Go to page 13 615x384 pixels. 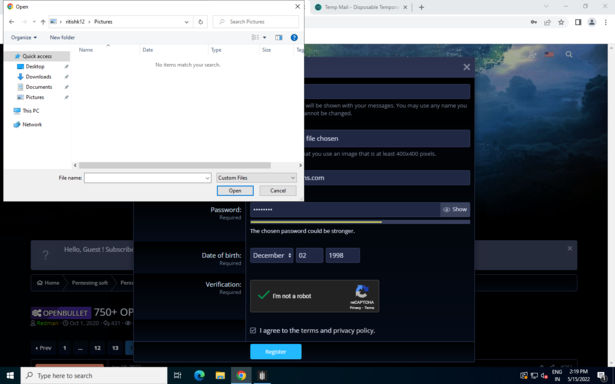[x=115, y=348]
